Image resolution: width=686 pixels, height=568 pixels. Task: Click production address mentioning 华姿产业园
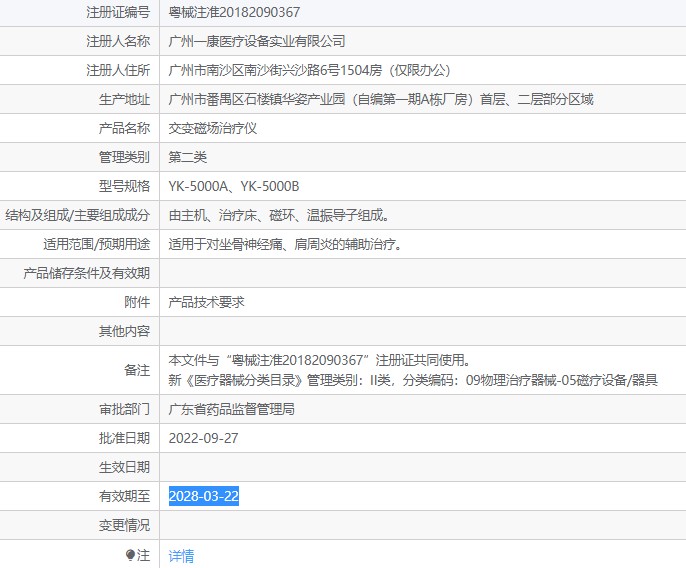381,99
